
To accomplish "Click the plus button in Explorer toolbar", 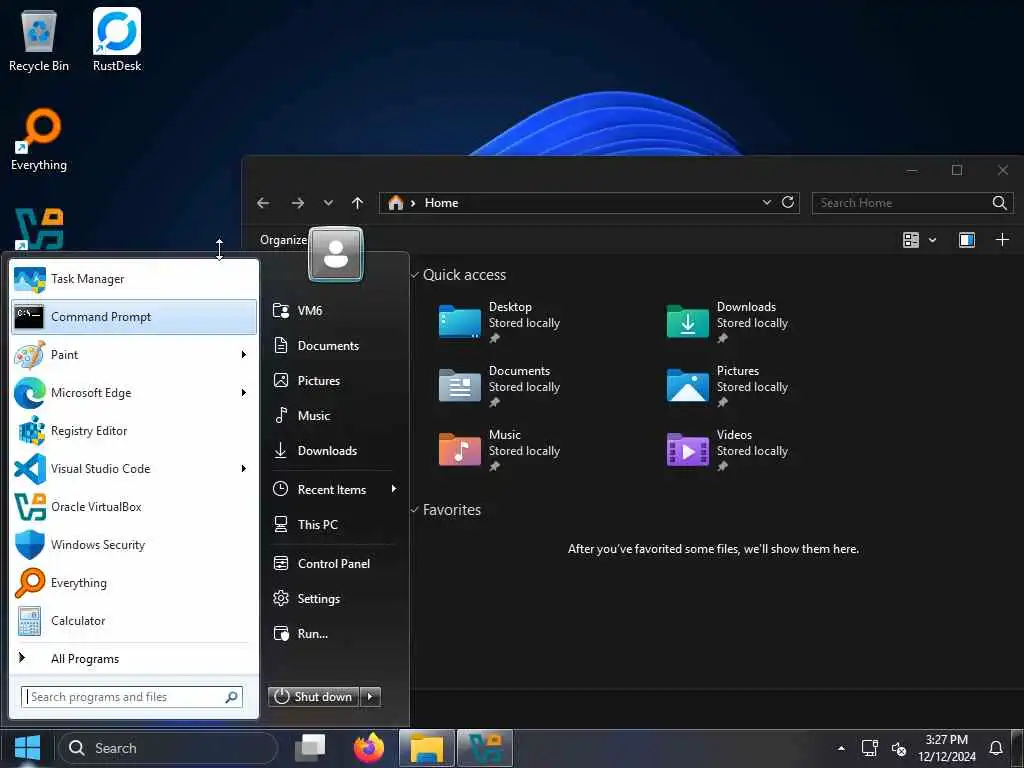I will (1002, 240).
